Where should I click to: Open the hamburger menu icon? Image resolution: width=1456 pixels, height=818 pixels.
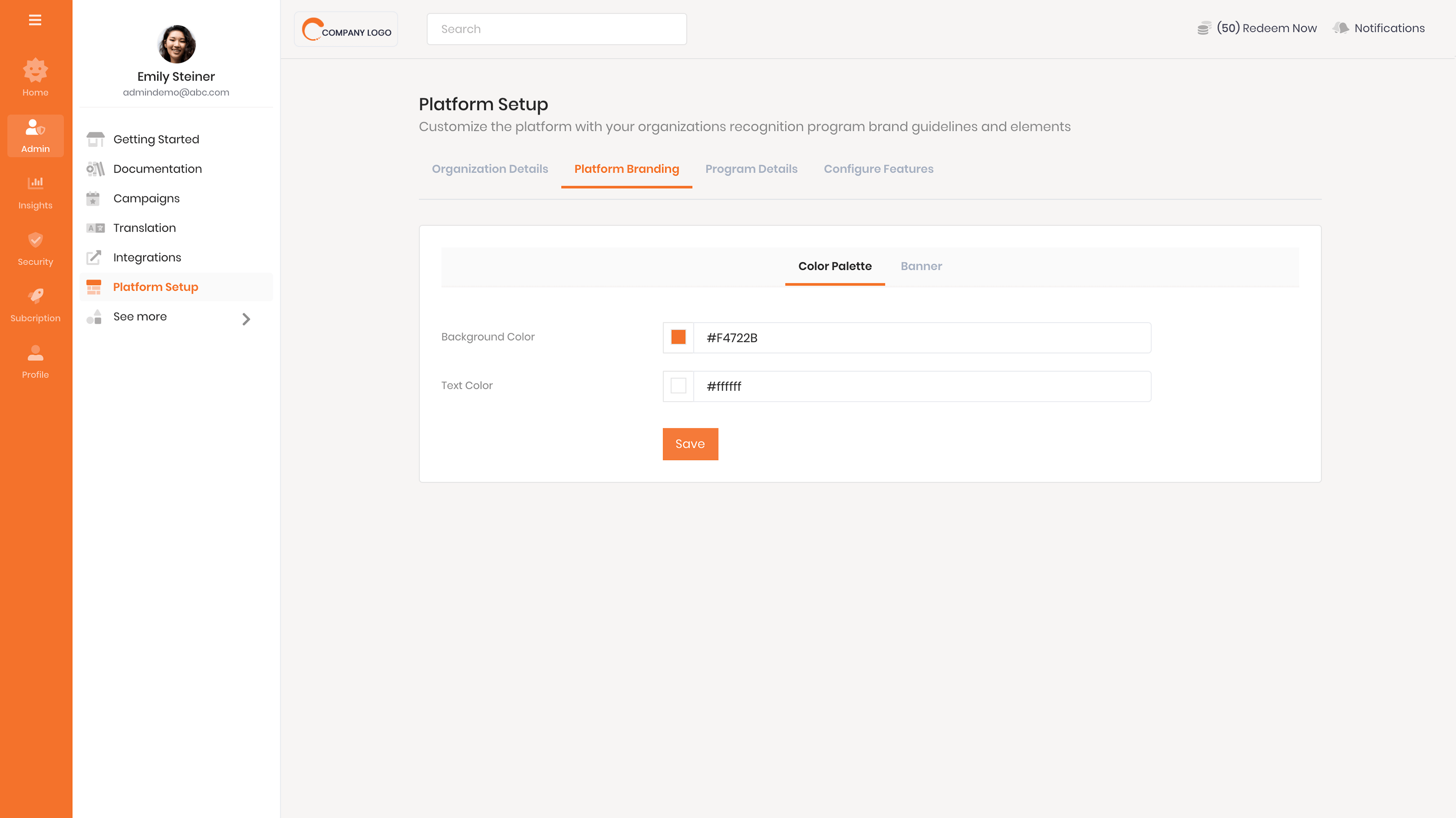(35, 20)
